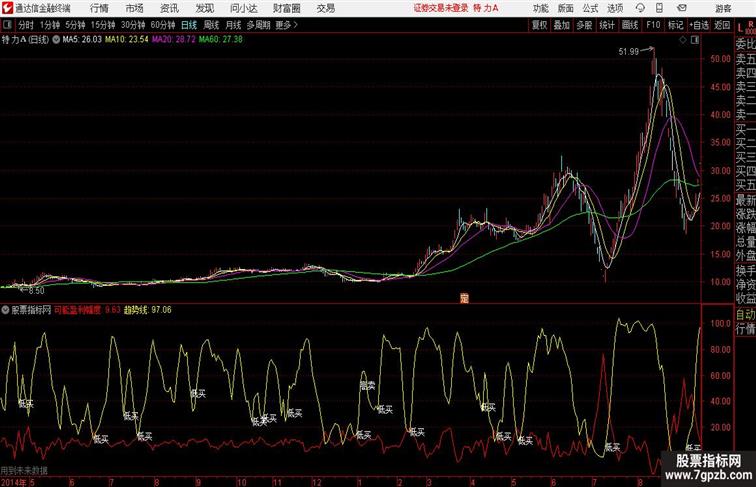Click the 趋势线: 97.06 indicator label
The width and height of the screenshot is (756, 487).
(x=147, y=310)
